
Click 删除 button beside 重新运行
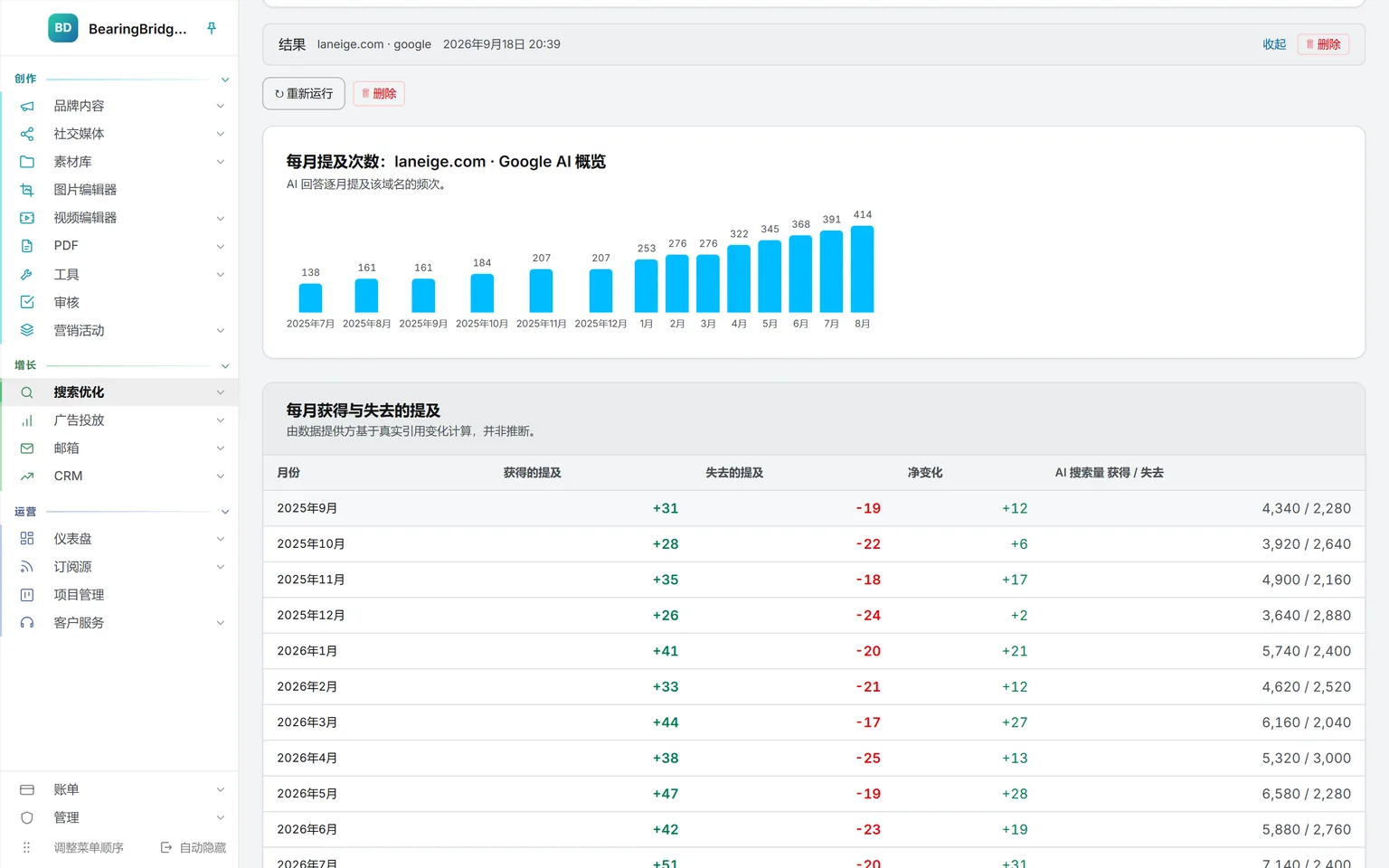tap(379, 93)
